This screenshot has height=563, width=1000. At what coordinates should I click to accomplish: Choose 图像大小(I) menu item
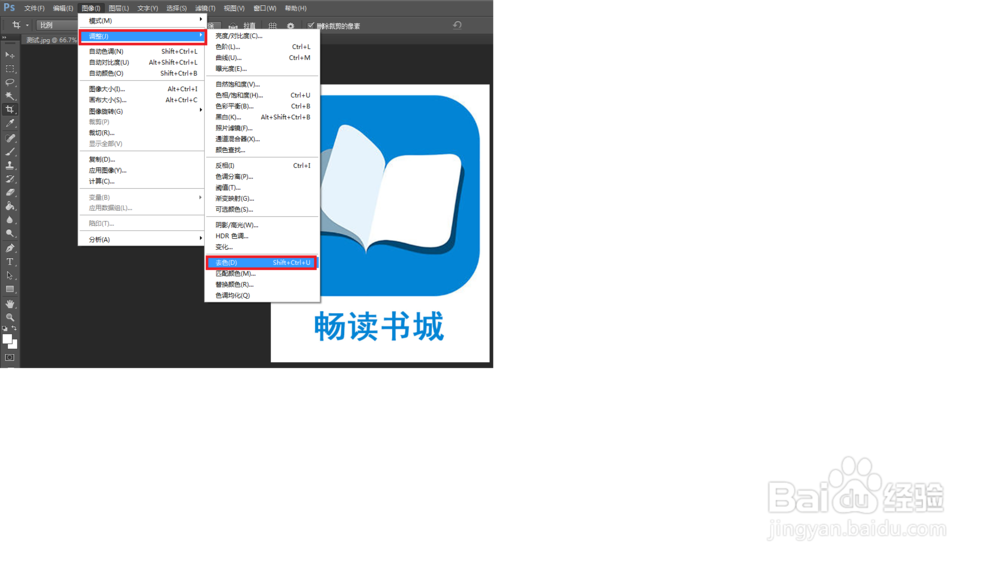142,89
